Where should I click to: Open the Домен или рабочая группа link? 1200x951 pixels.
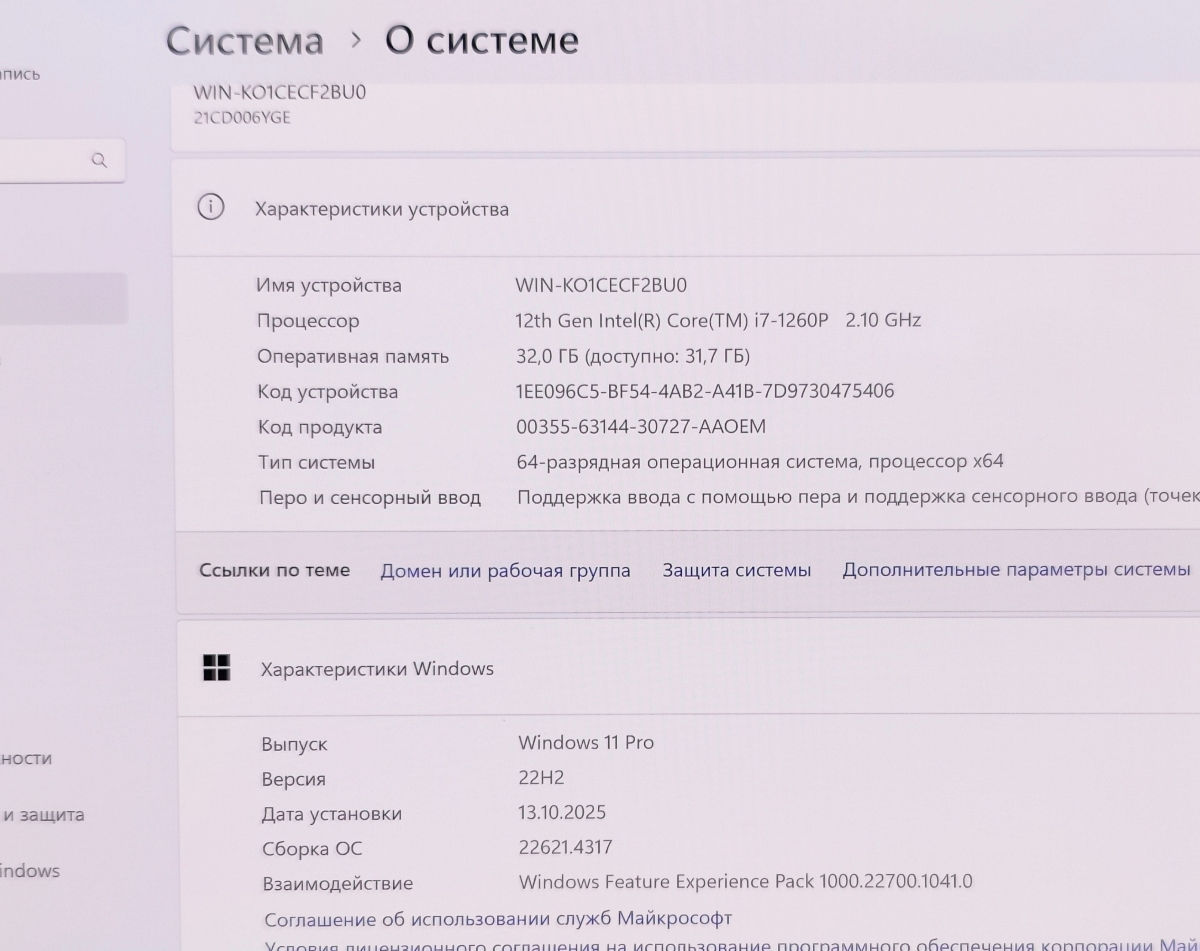[505, 571]
